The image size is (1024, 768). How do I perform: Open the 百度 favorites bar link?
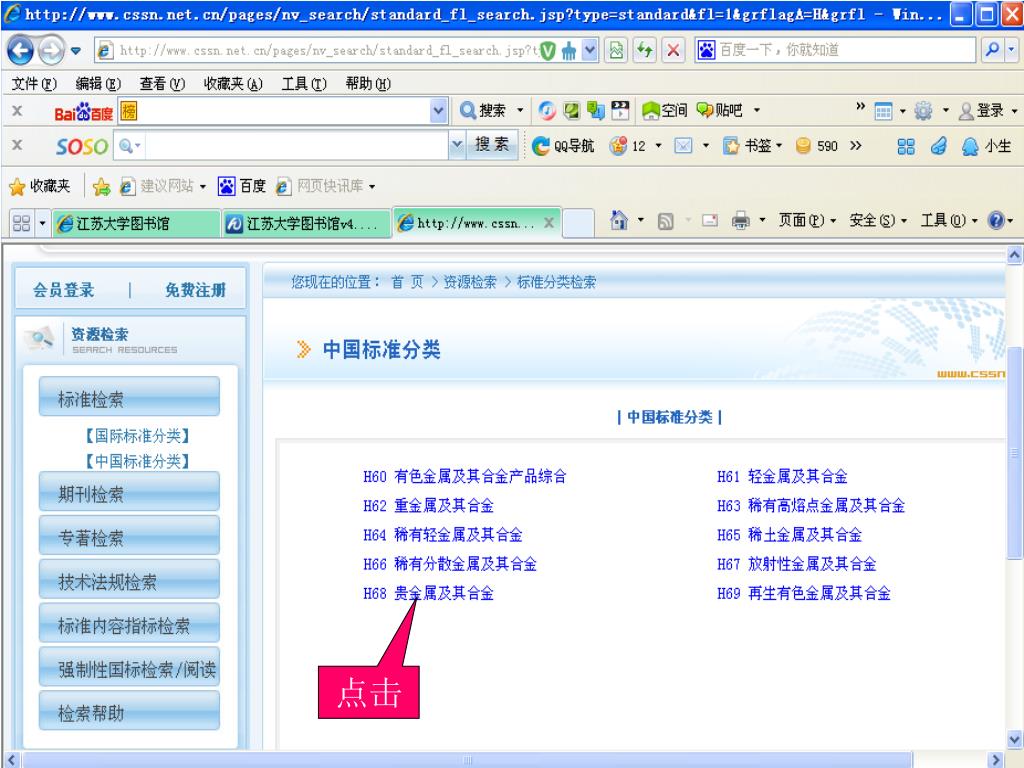(242, 186)
